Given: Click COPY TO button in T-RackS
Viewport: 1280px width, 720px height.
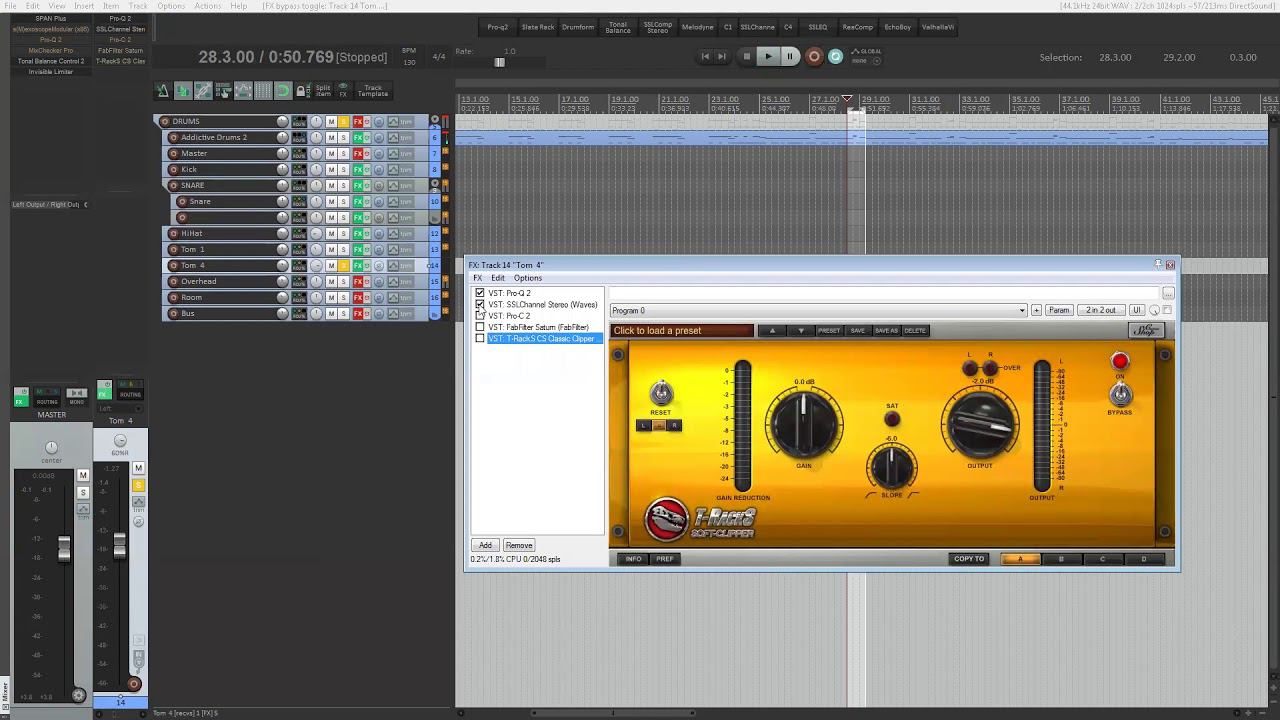Looking at the screenshot, I should [969, 559].
